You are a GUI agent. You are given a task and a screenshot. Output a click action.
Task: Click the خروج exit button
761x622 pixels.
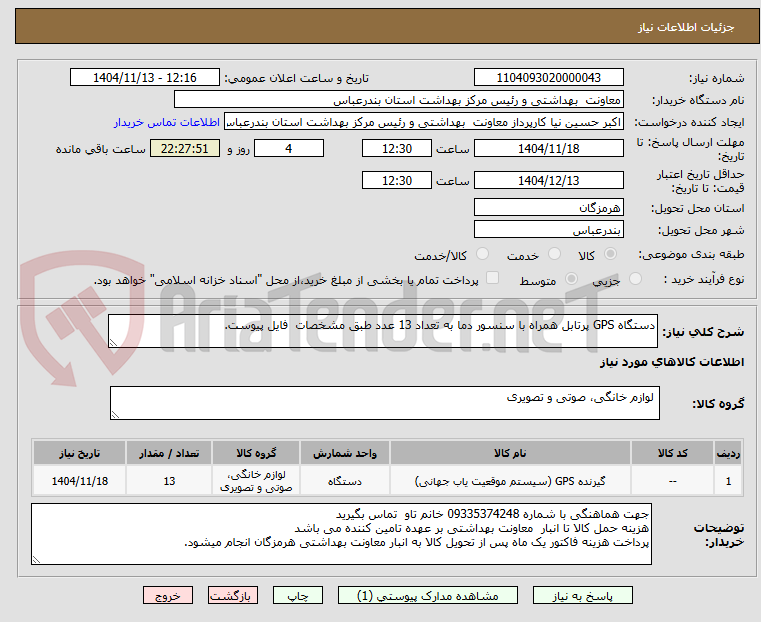coord(168,595)
